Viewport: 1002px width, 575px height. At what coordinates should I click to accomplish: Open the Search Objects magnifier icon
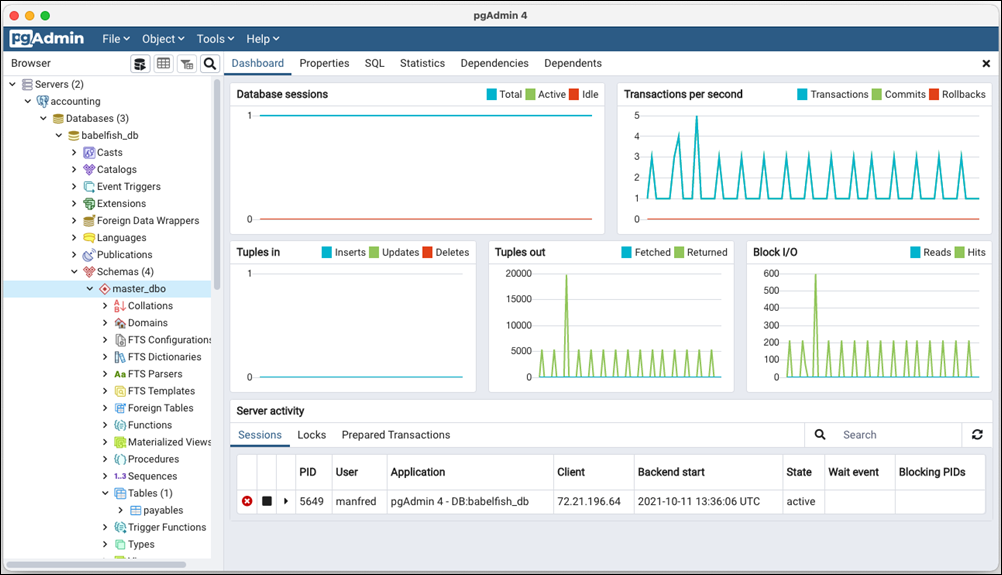click(x=209, y=64)
